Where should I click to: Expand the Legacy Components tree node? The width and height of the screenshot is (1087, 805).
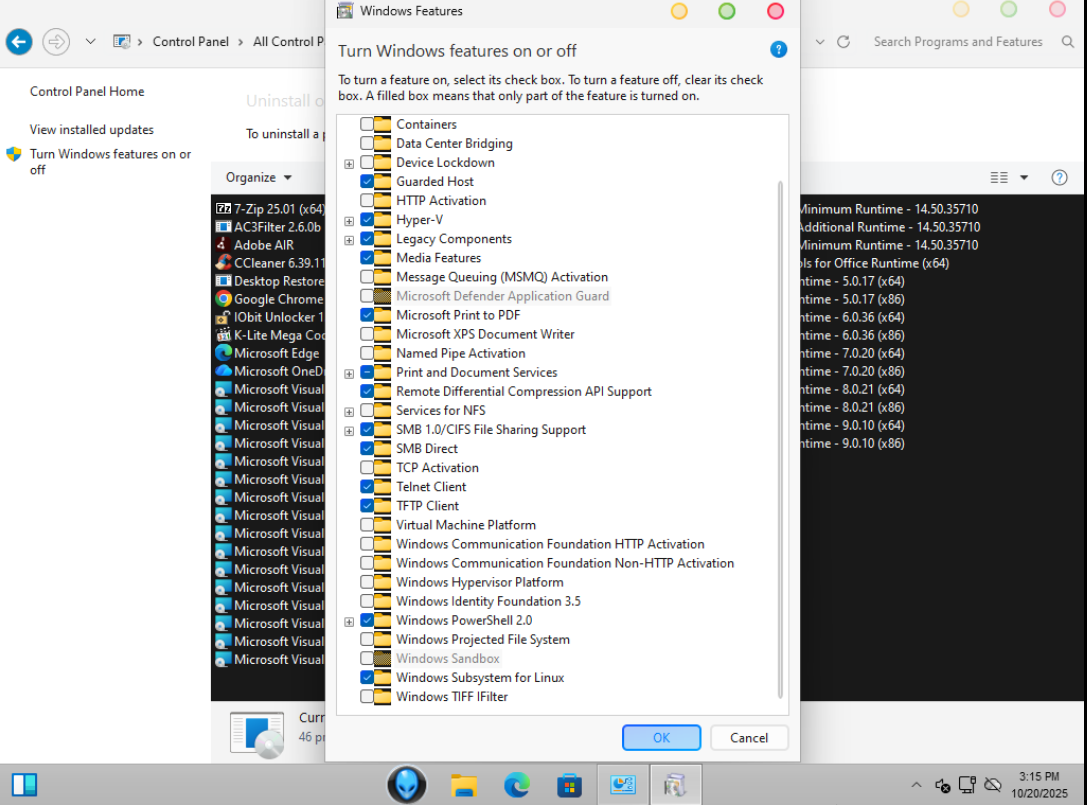349,239
